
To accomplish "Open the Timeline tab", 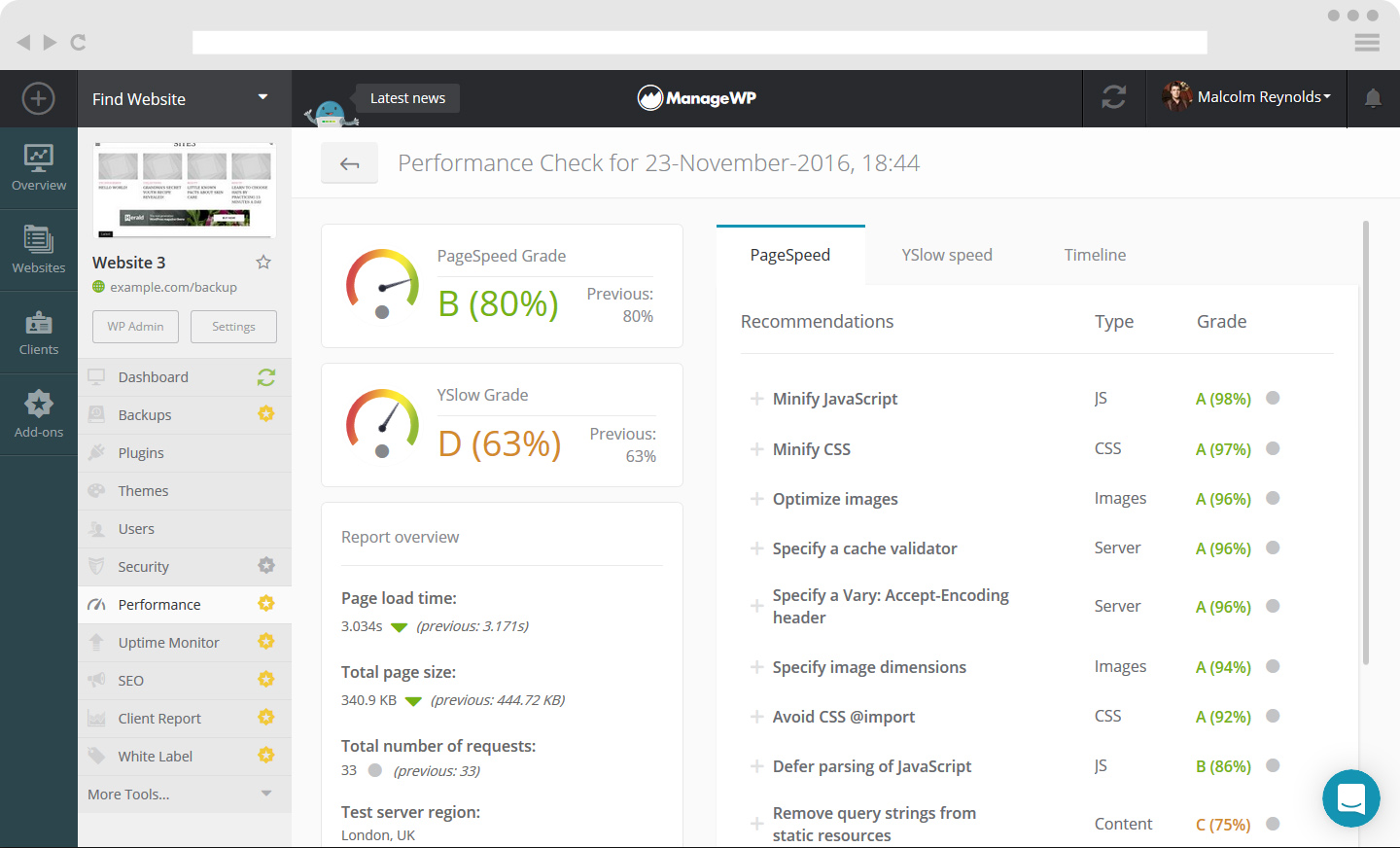I will [1095, 254].
